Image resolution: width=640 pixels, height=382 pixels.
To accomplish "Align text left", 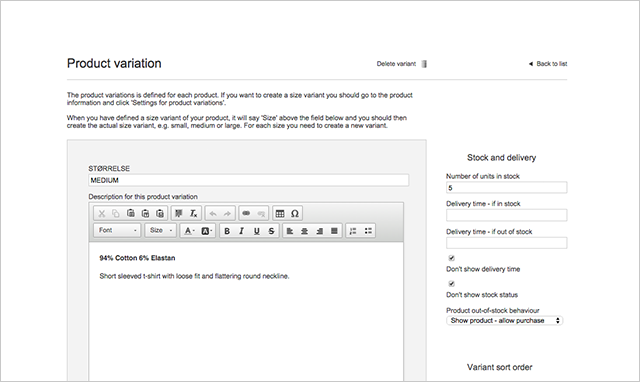I will click(290, 231).
